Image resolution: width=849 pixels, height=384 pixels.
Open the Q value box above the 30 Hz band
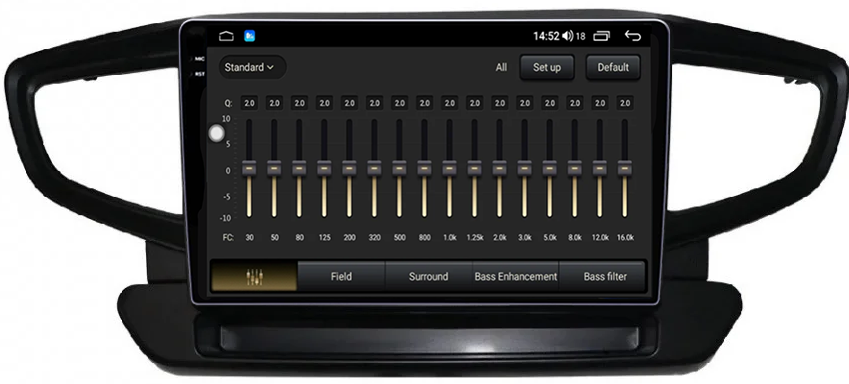249,103
